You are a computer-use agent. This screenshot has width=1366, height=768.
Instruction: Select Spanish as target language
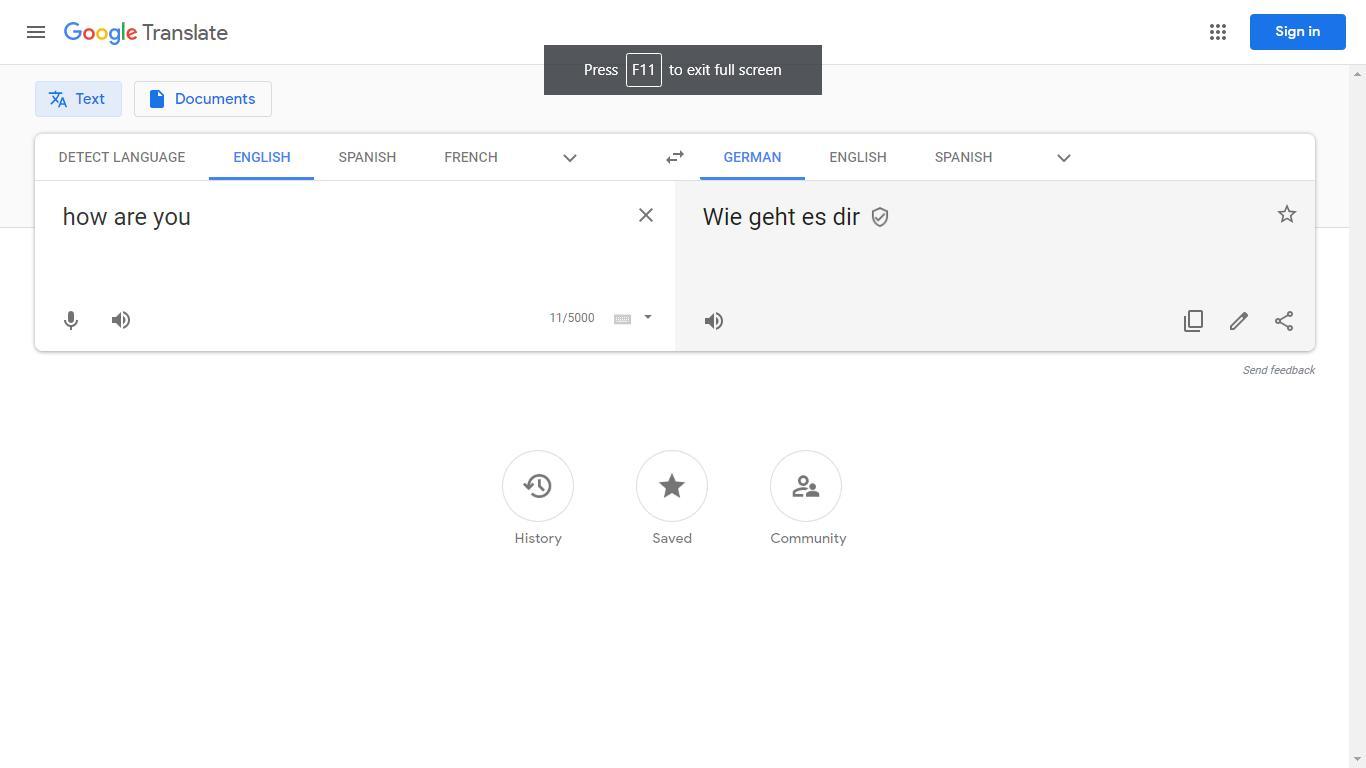(963, 157)
